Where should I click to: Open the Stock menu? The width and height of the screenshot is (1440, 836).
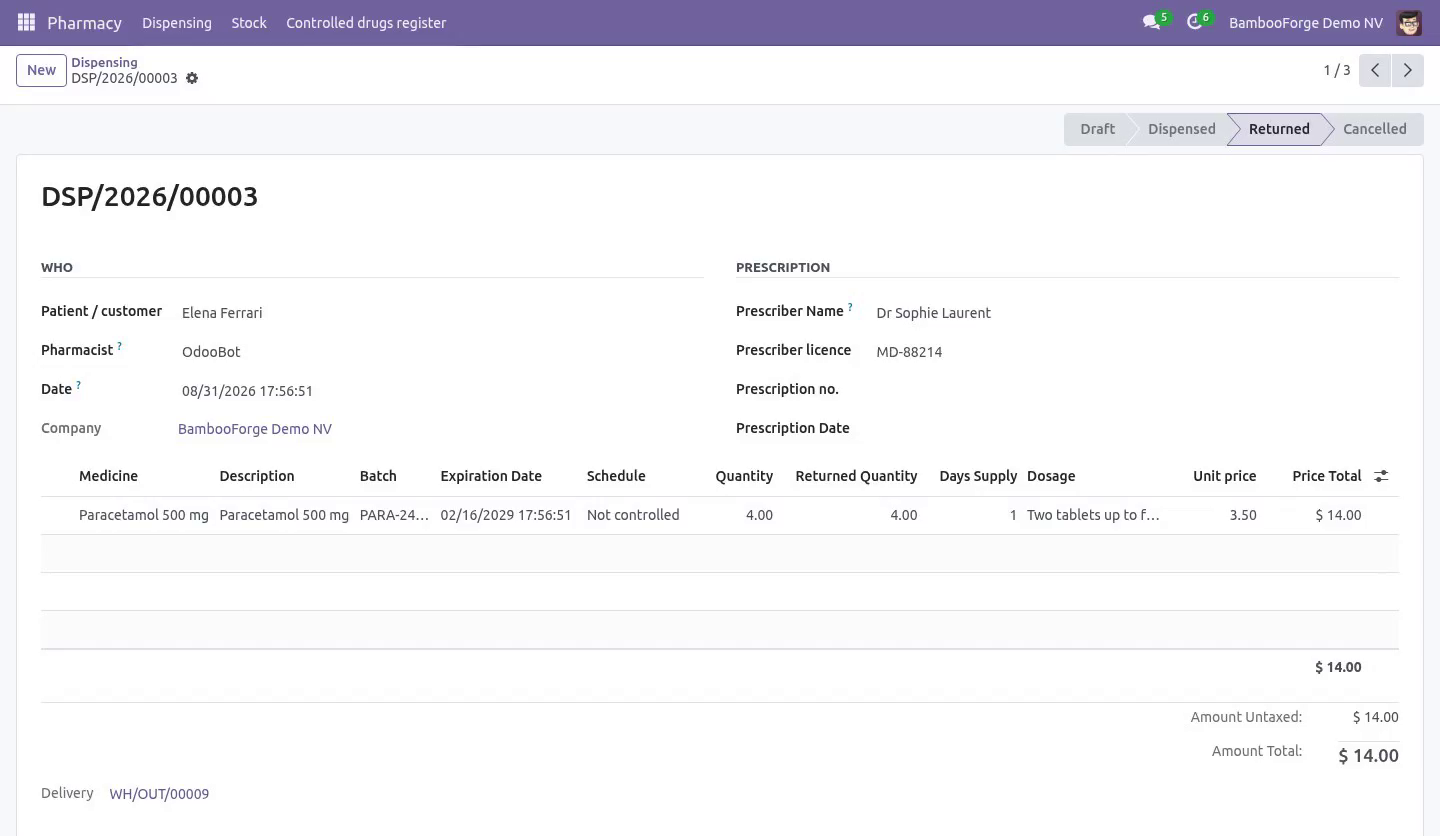click(x=249, y=22)
